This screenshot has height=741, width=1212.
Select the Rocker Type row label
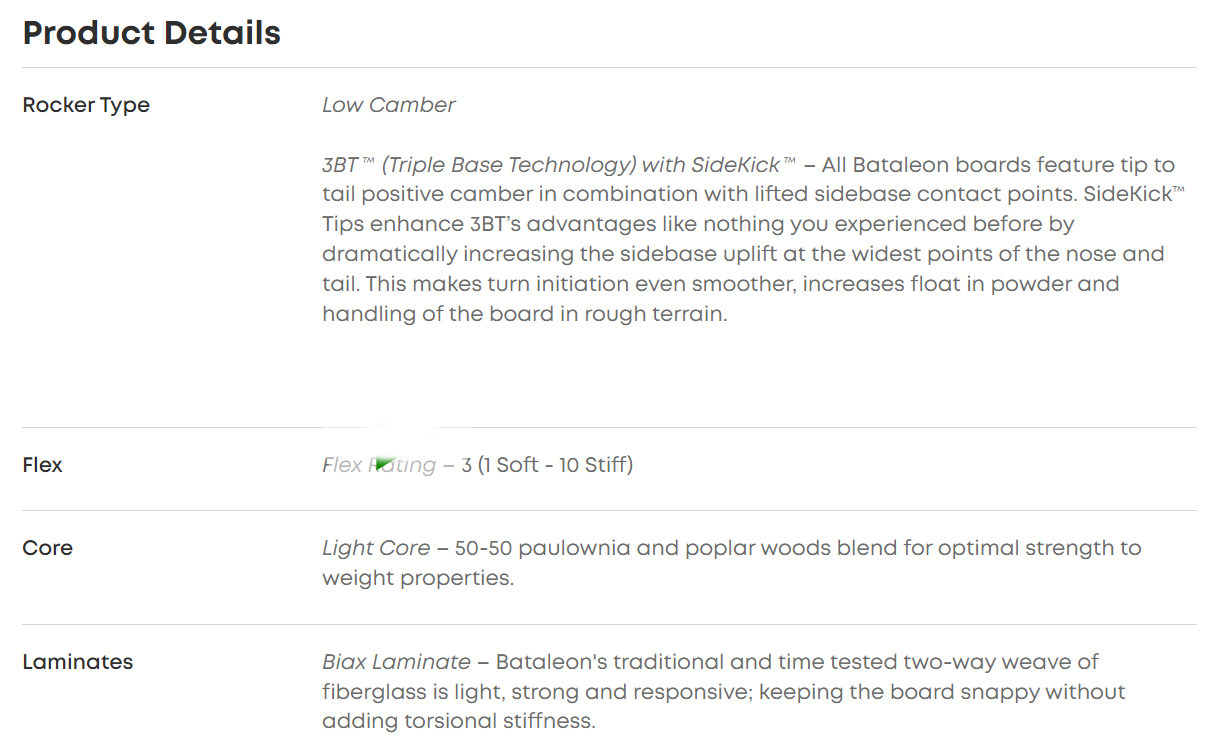click(86, 105)
